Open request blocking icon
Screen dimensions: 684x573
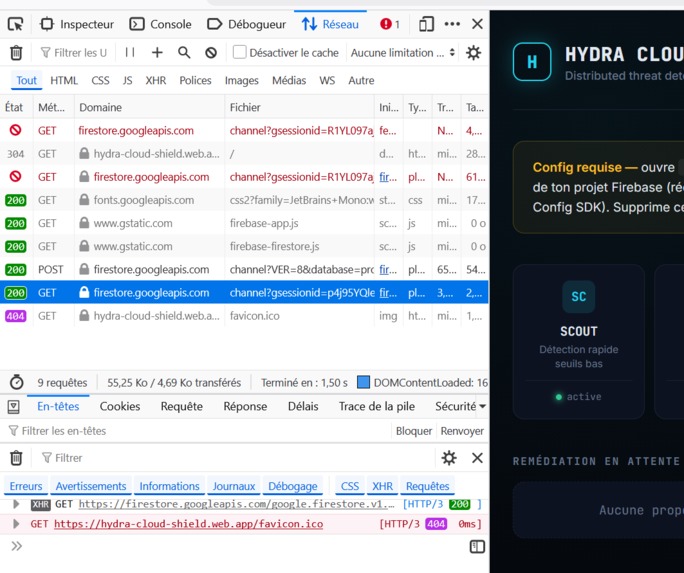tap(211, 53)
